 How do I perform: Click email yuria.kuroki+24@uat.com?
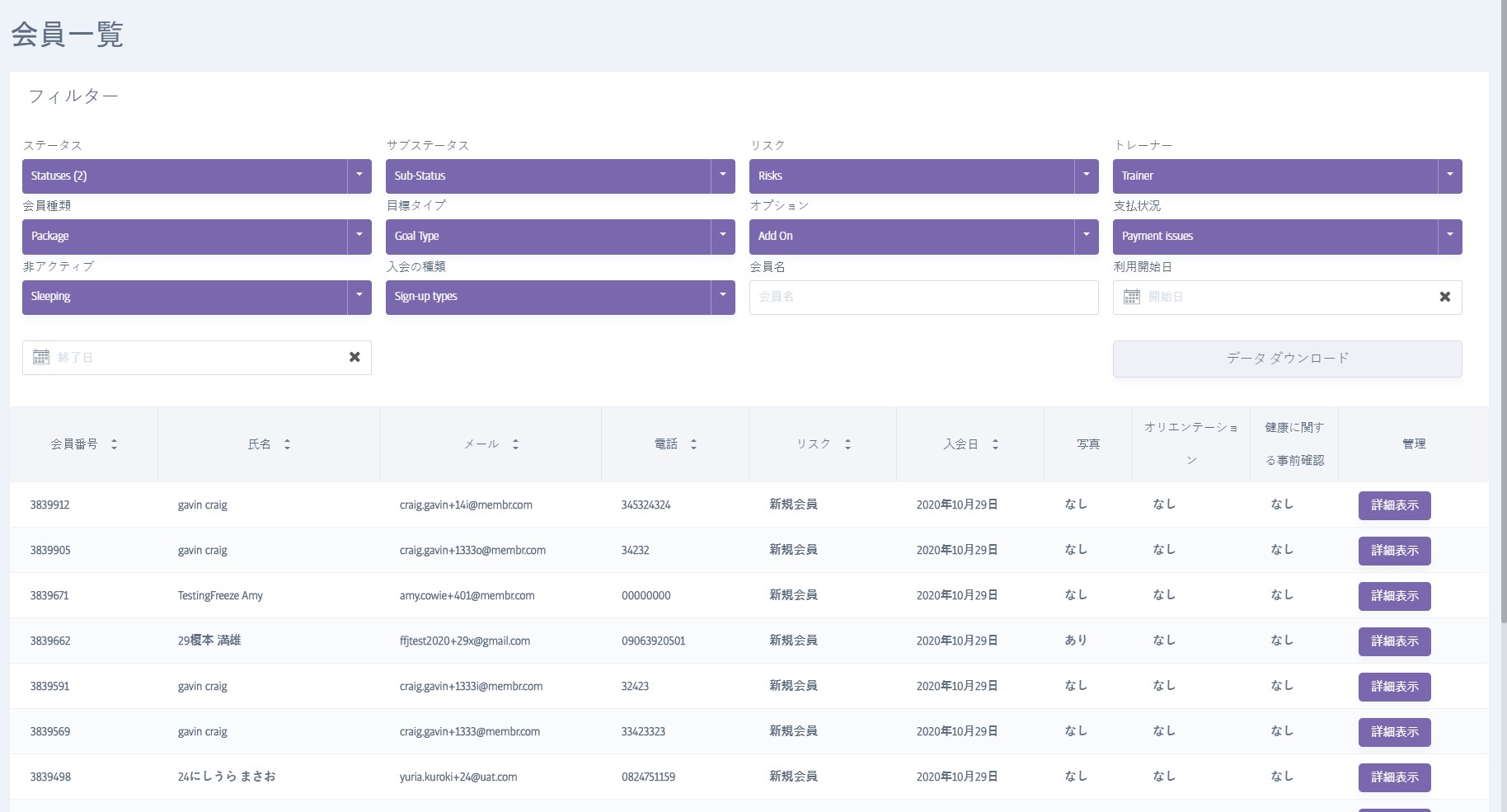click(x=458, y=777)
